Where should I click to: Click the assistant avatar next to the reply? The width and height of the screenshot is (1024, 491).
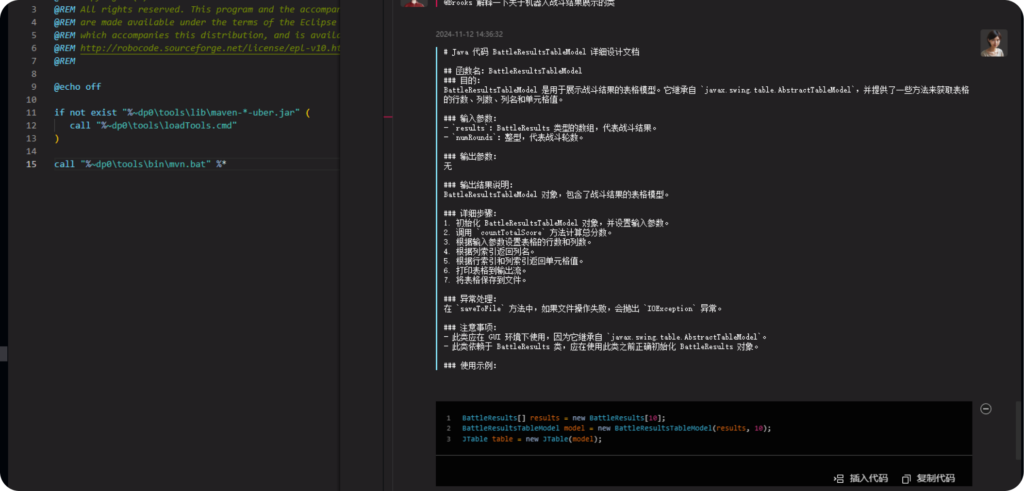tap(993, 42)
